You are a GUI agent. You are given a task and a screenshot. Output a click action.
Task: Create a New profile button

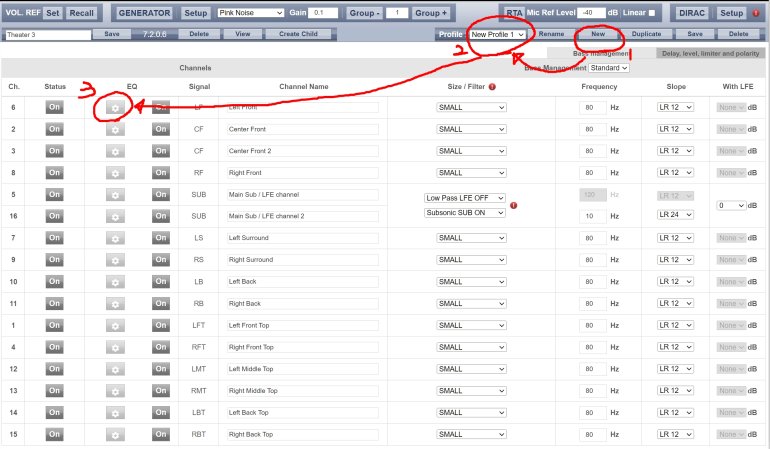(598, 34)
